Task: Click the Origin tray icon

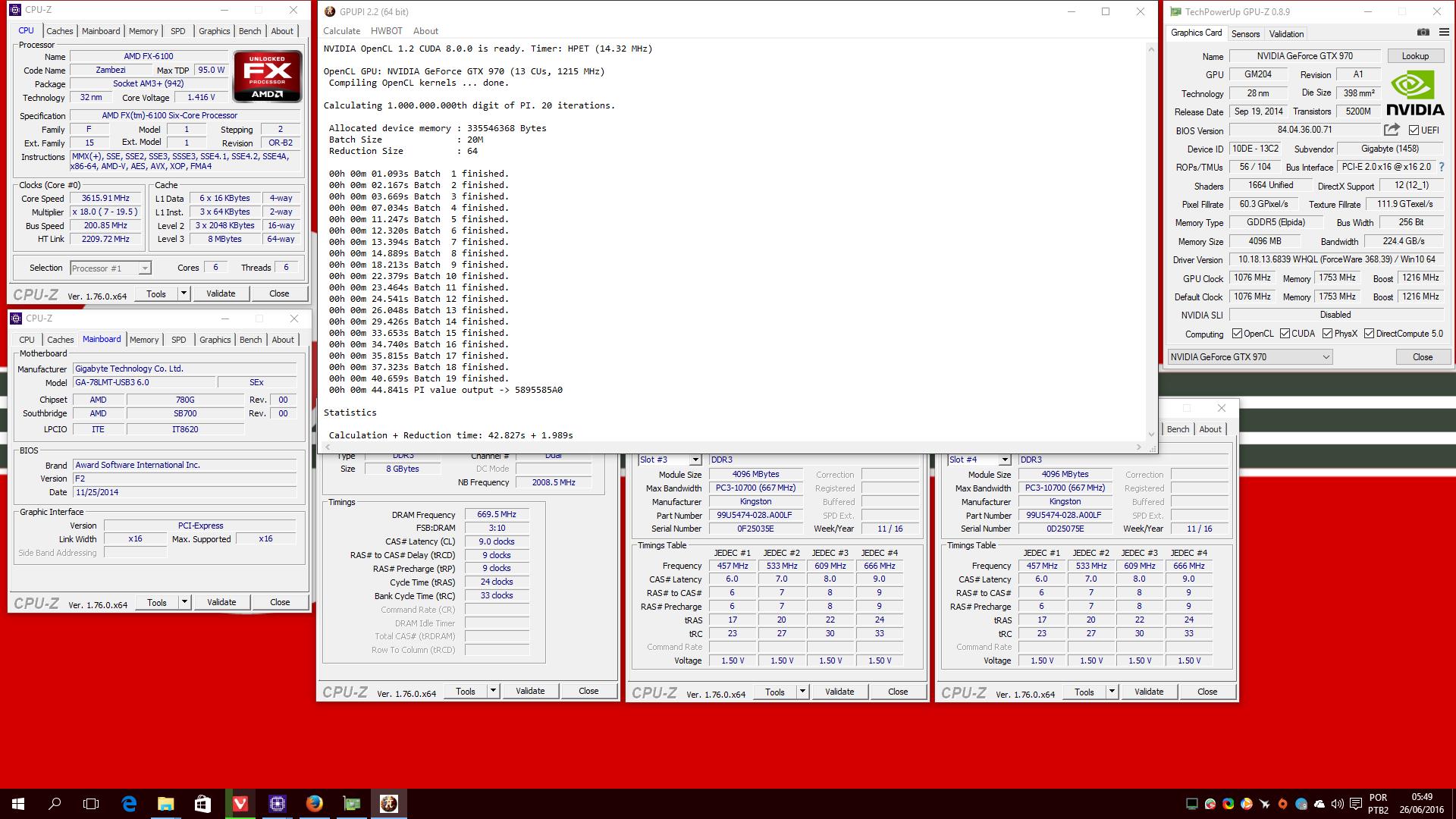Action: 1282,804
